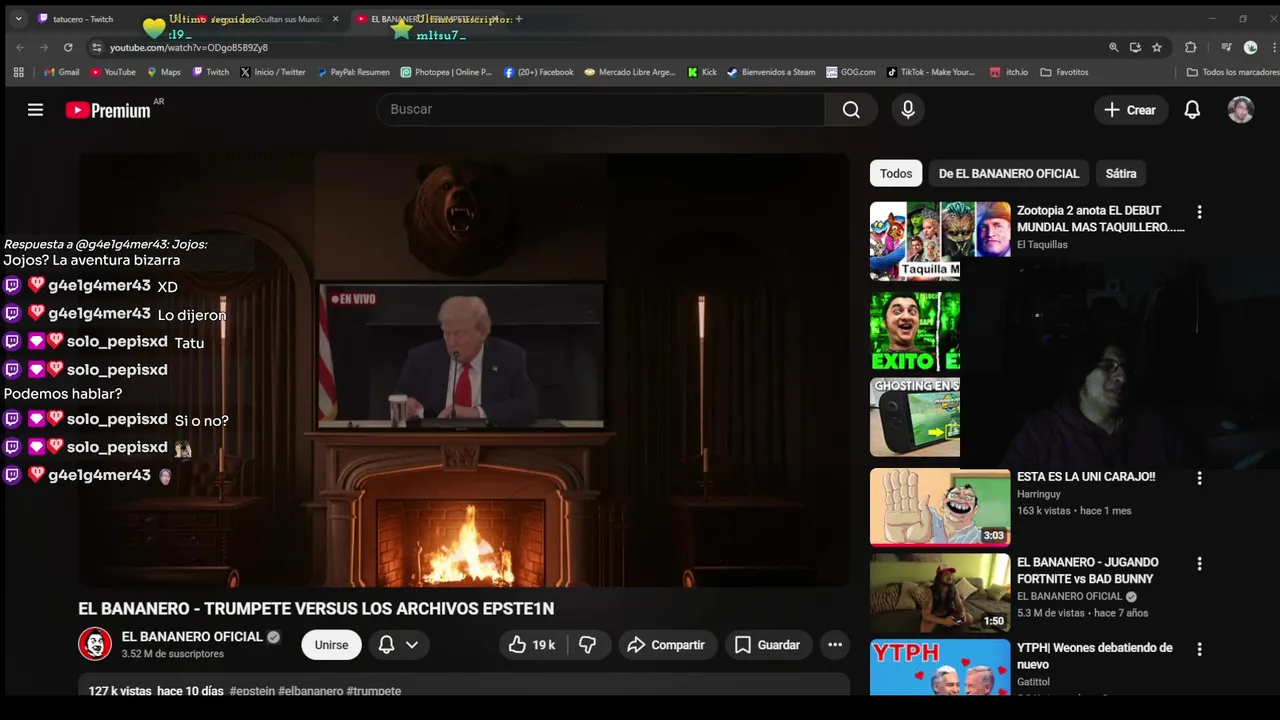Click the #trumpete hashtag
The height and width of the screenshot is (720, 1280).
pyautogui.click(x=373, y=691)
